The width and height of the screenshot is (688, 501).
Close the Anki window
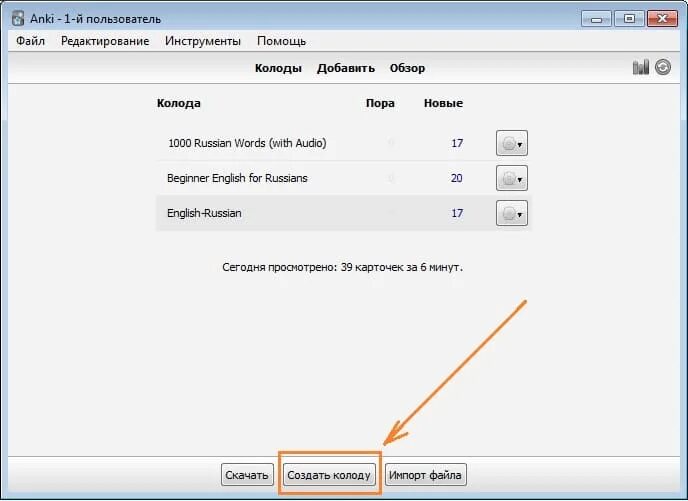pos(662,19)
